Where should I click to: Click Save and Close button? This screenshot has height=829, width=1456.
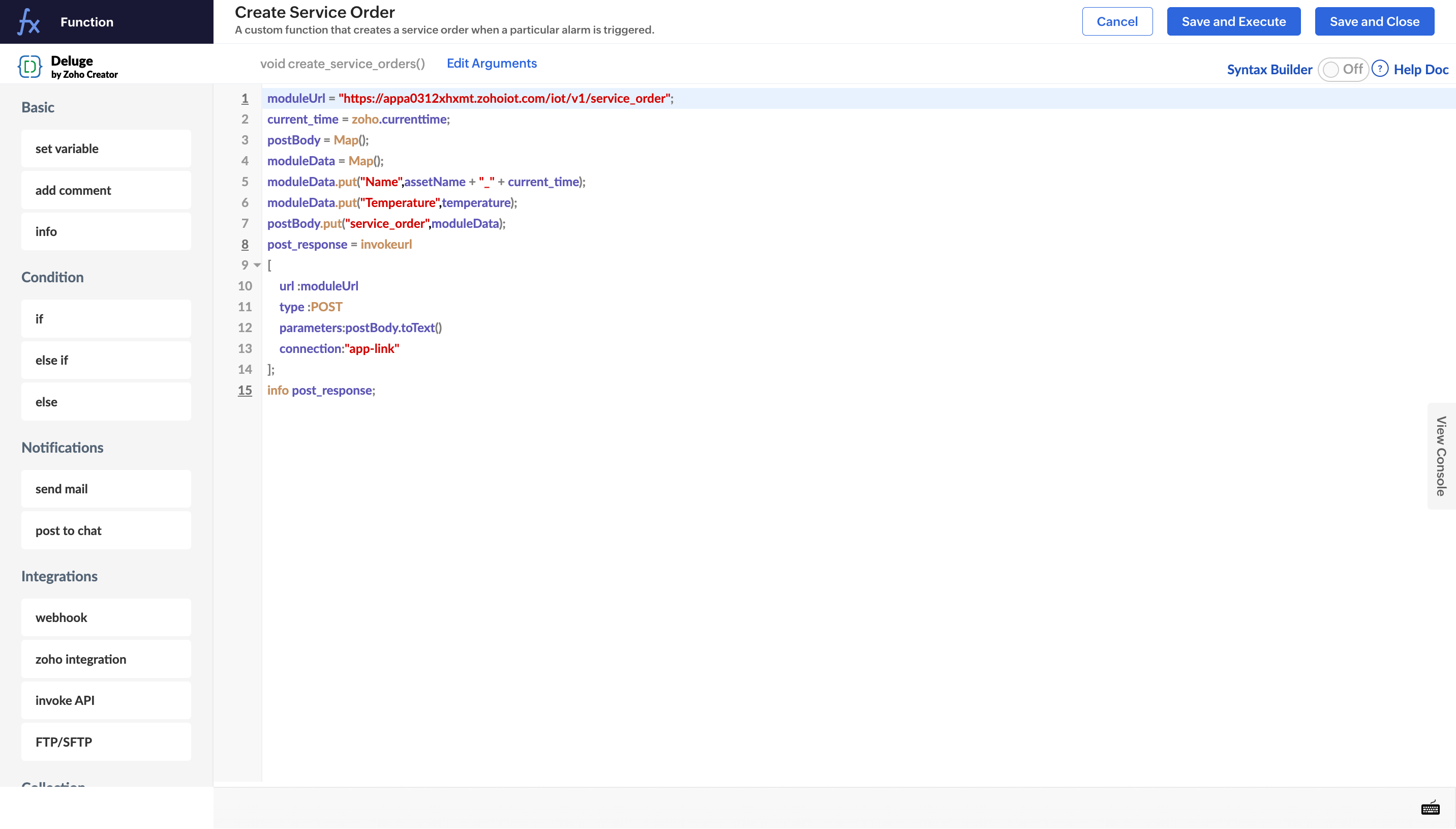1374,22
